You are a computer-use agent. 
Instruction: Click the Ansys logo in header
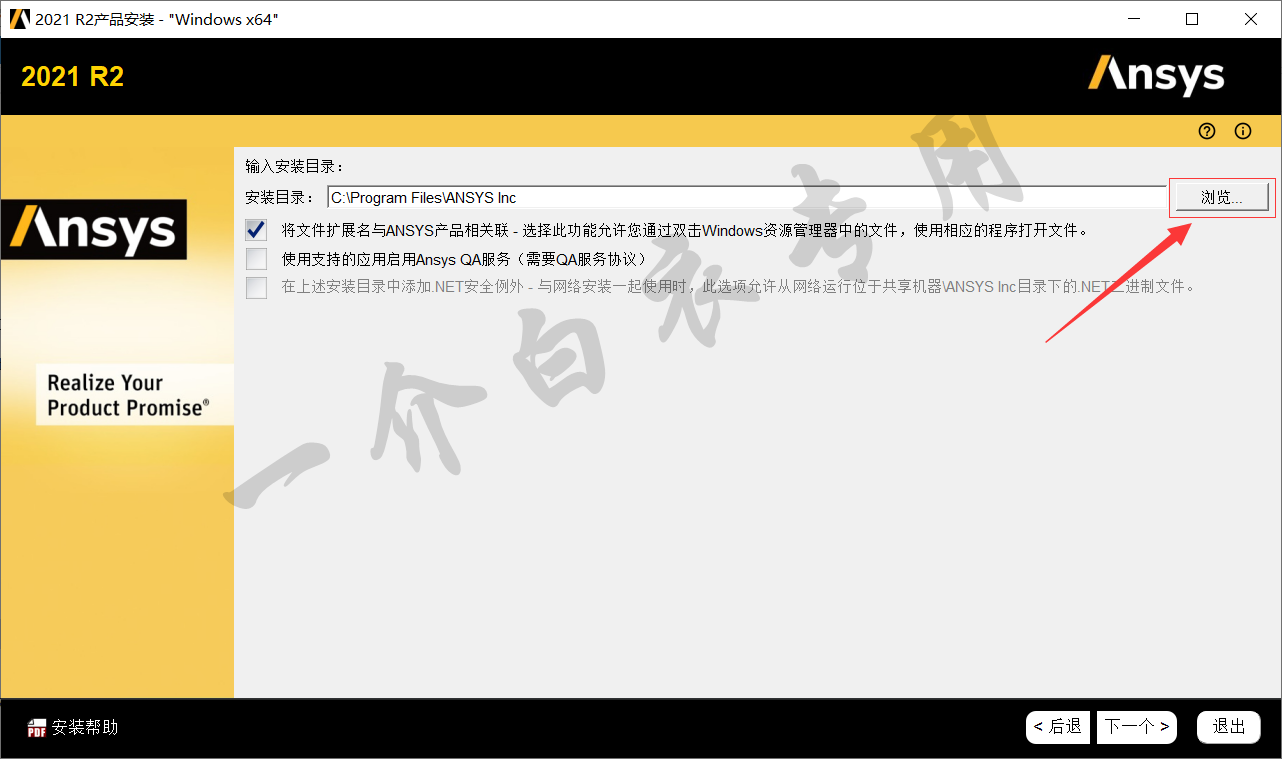(x=1156, y=75)
